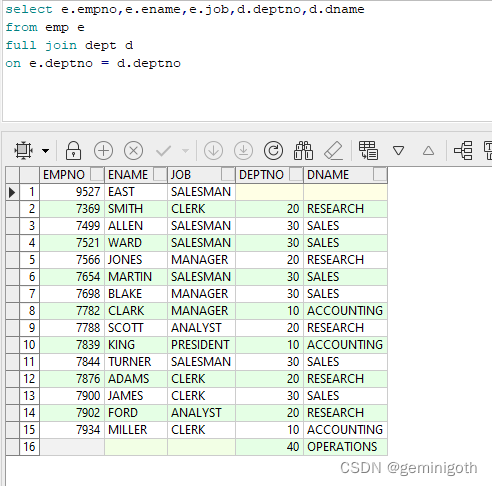Screen dimensions: 492x486
Task: Open the select-grid dropdown arrow
Action: (x=46, y=151)
